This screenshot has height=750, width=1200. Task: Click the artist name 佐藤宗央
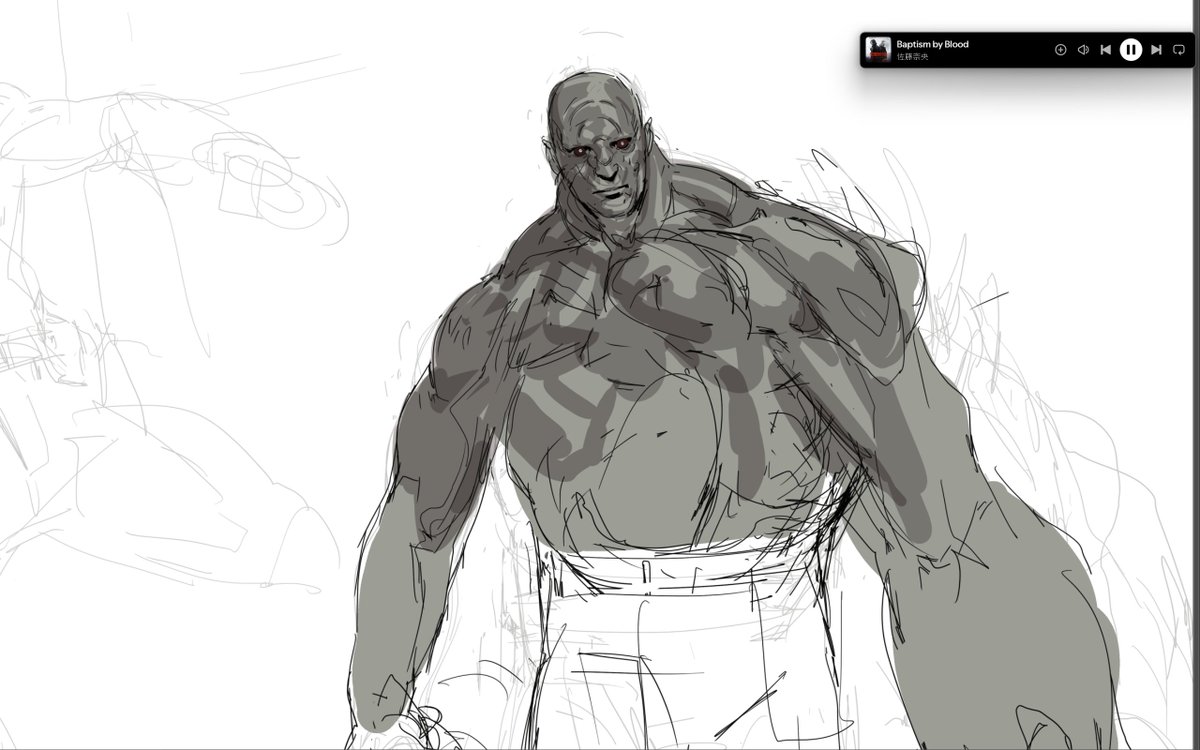[x=912, y=57]
